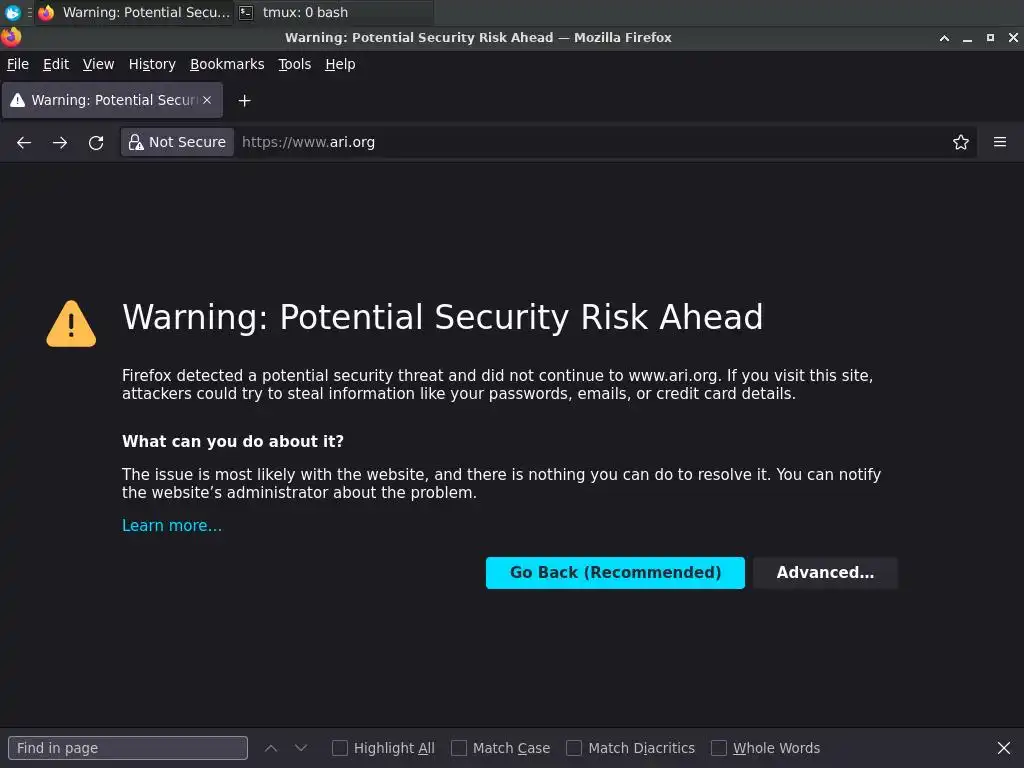The height and width of the screenshot is (768, 1024).
Task: Open the Bookmarks menu
Action: tap(227, 64)
